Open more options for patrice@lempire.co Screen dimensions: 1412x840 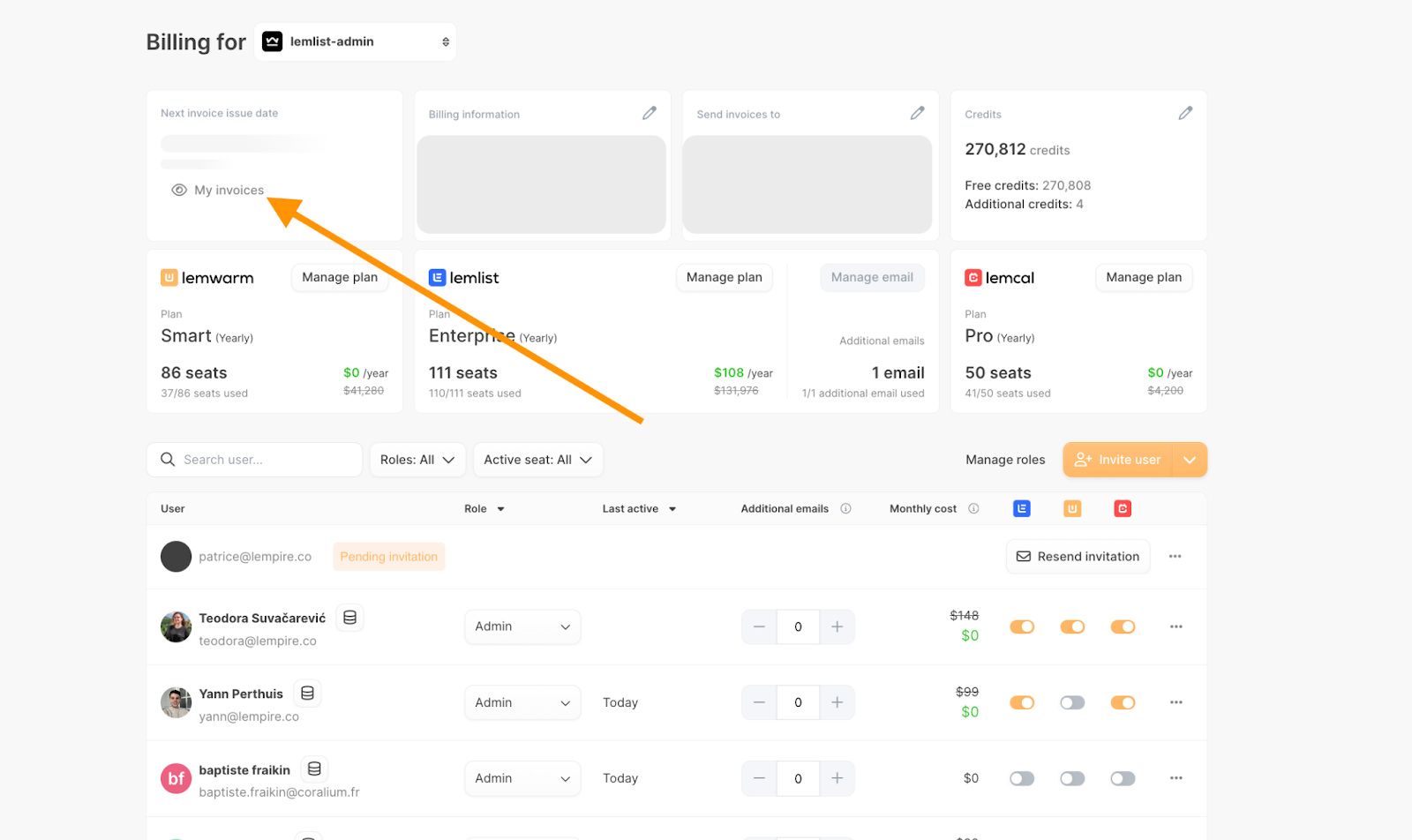(x=1175, y=557)
